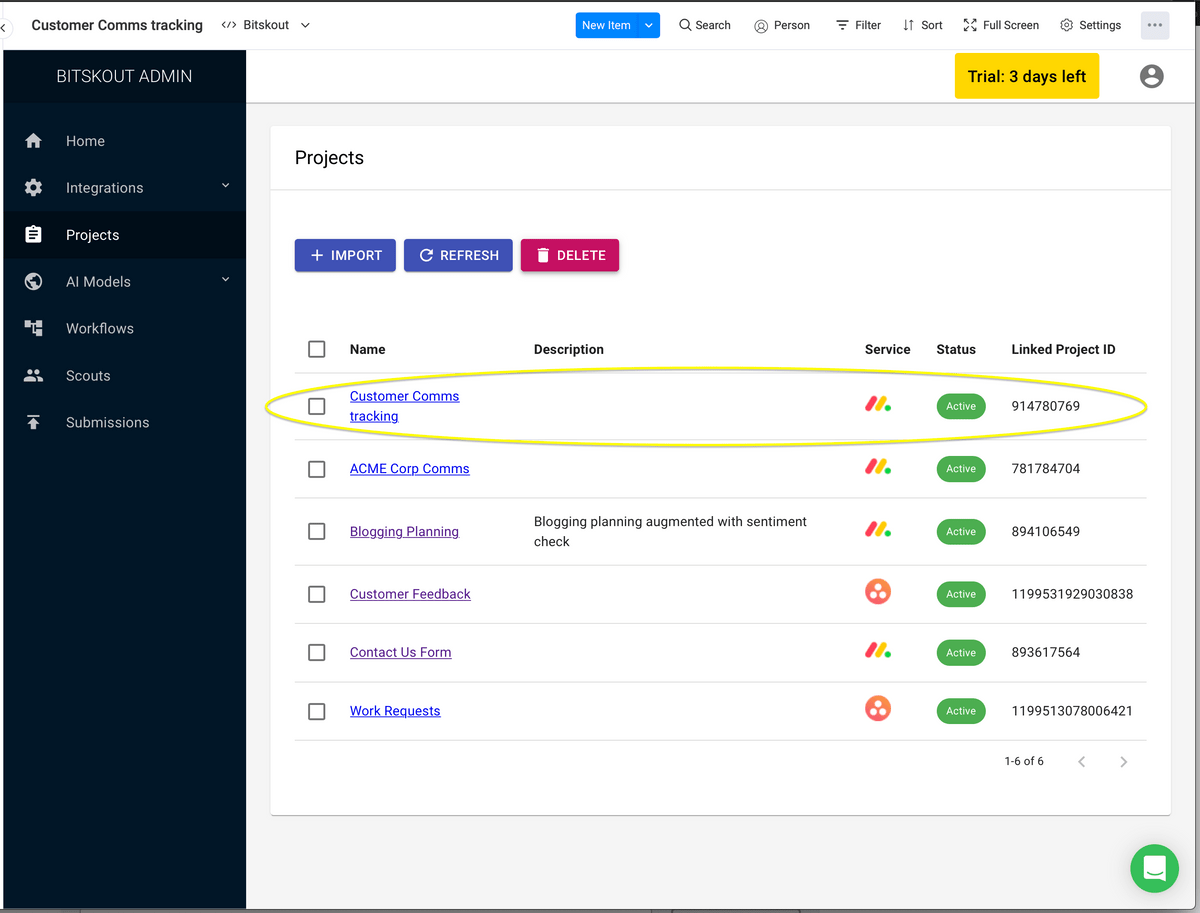Open the Bitskout view dropdown
Screen dimensions: 1200x913
click(x=266, y=25)
